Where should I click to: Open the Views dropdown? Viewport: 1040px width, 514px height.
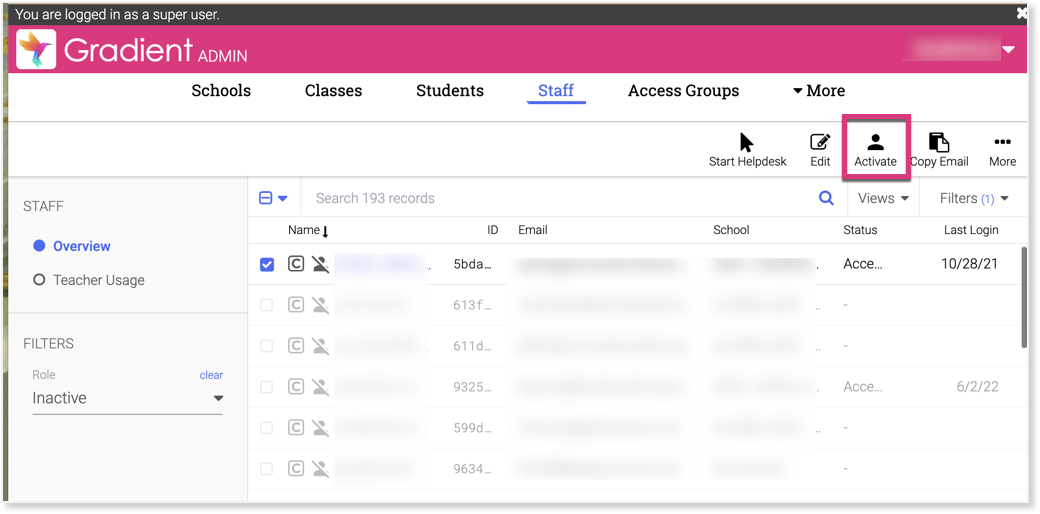883,198
